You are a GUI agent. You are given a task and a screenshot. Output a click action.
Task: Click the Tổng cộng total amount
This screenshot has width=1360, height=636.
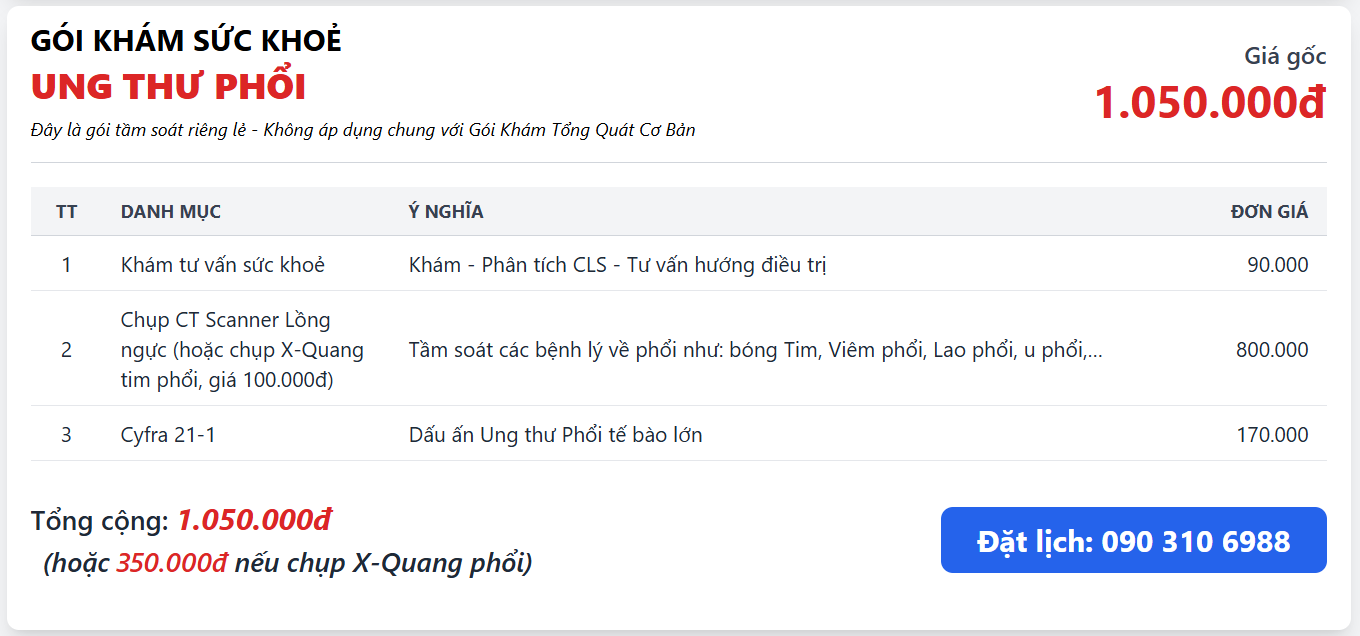pos(254,521)
